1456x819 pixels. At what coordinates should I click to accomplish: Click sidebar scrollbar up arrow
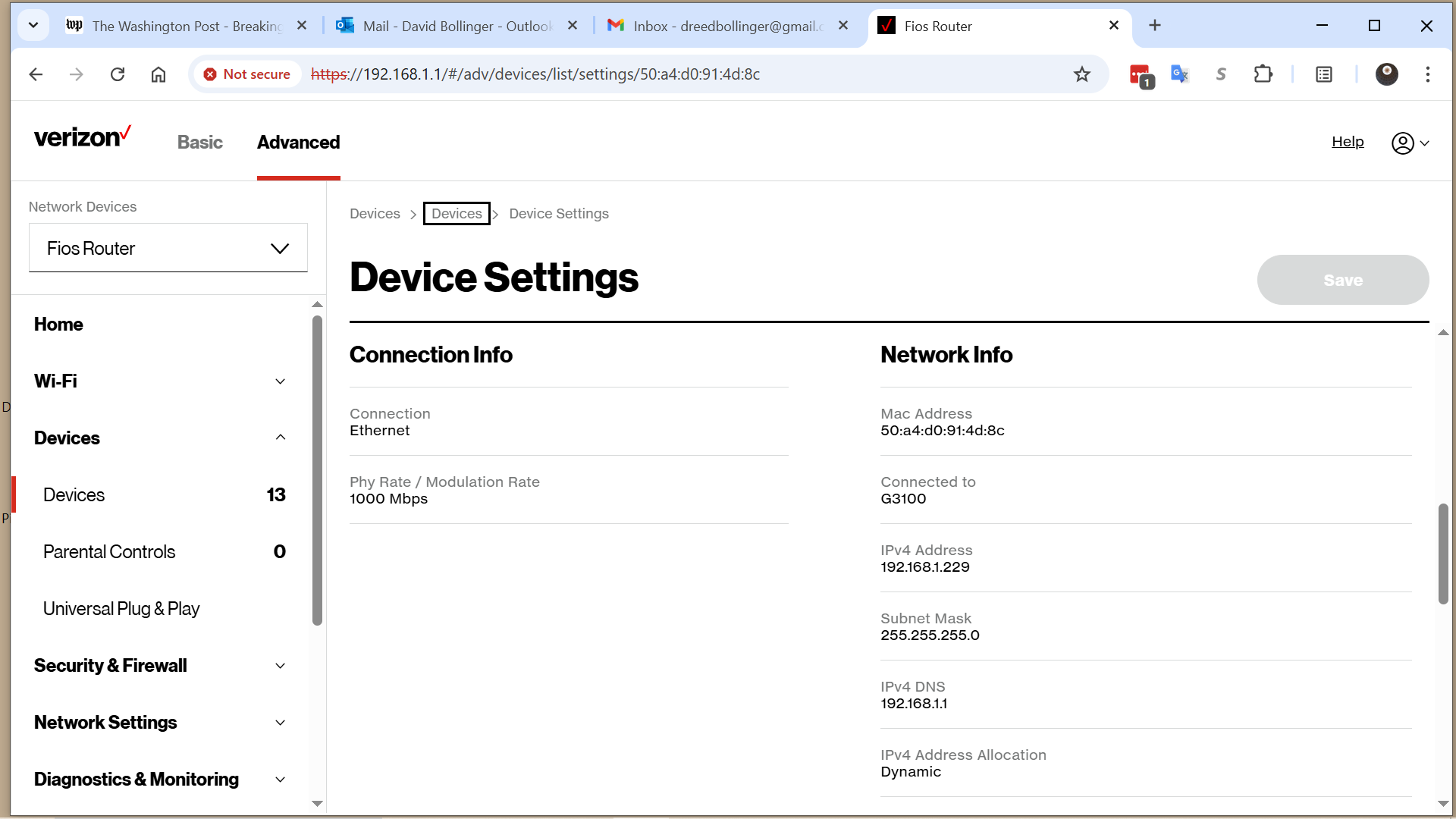click(x=318, y=304)
